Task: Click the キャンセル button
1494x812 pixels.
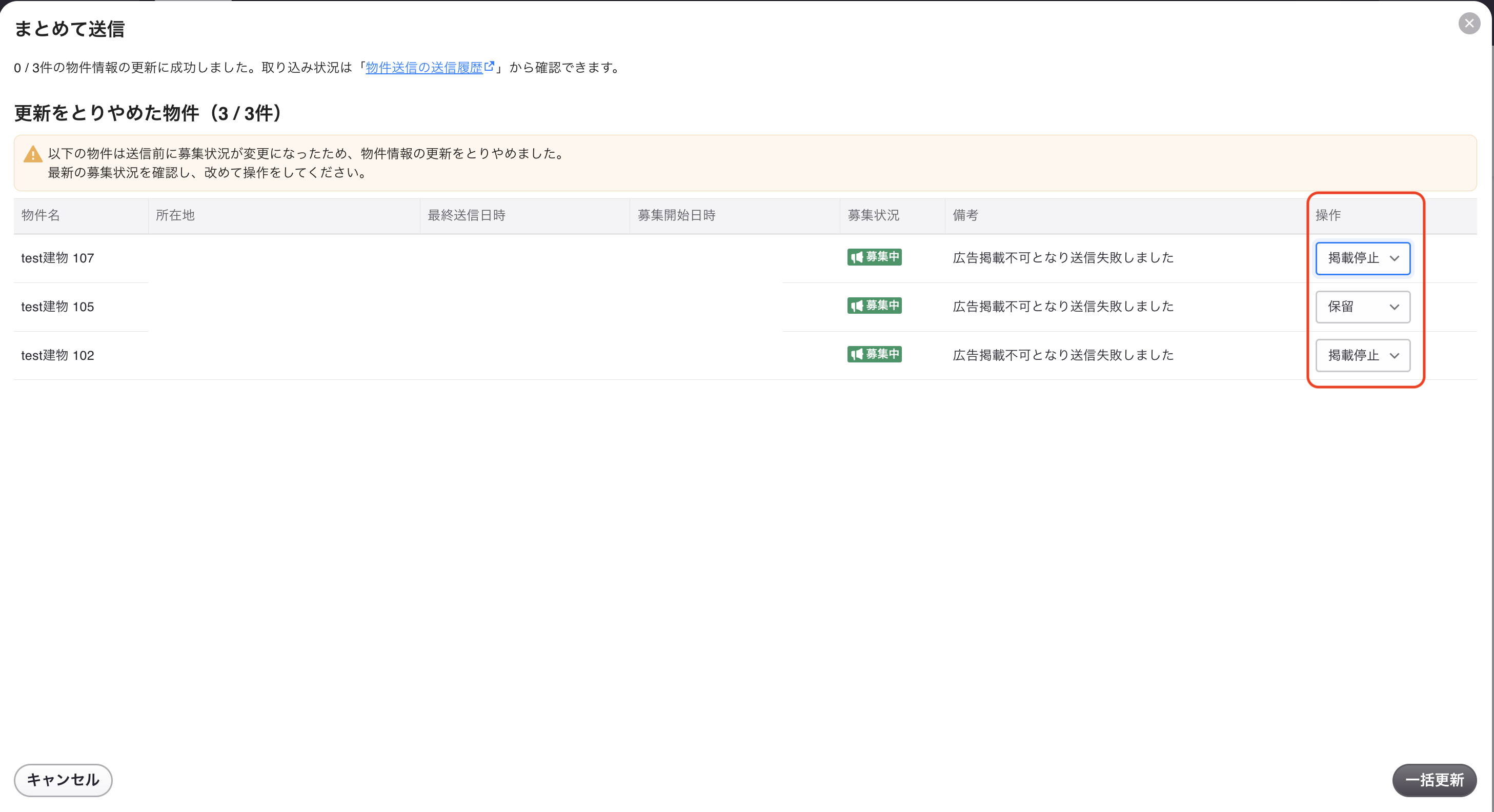Action: click(63, 780)
